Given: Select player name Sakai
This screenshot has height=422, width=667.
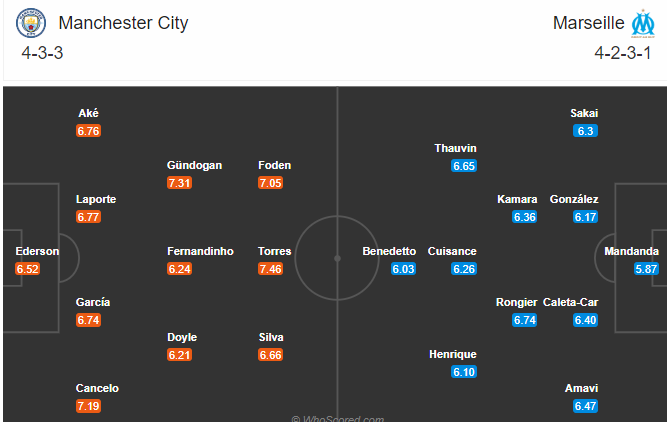Looking at the screenshot, I should click(584, 113).
